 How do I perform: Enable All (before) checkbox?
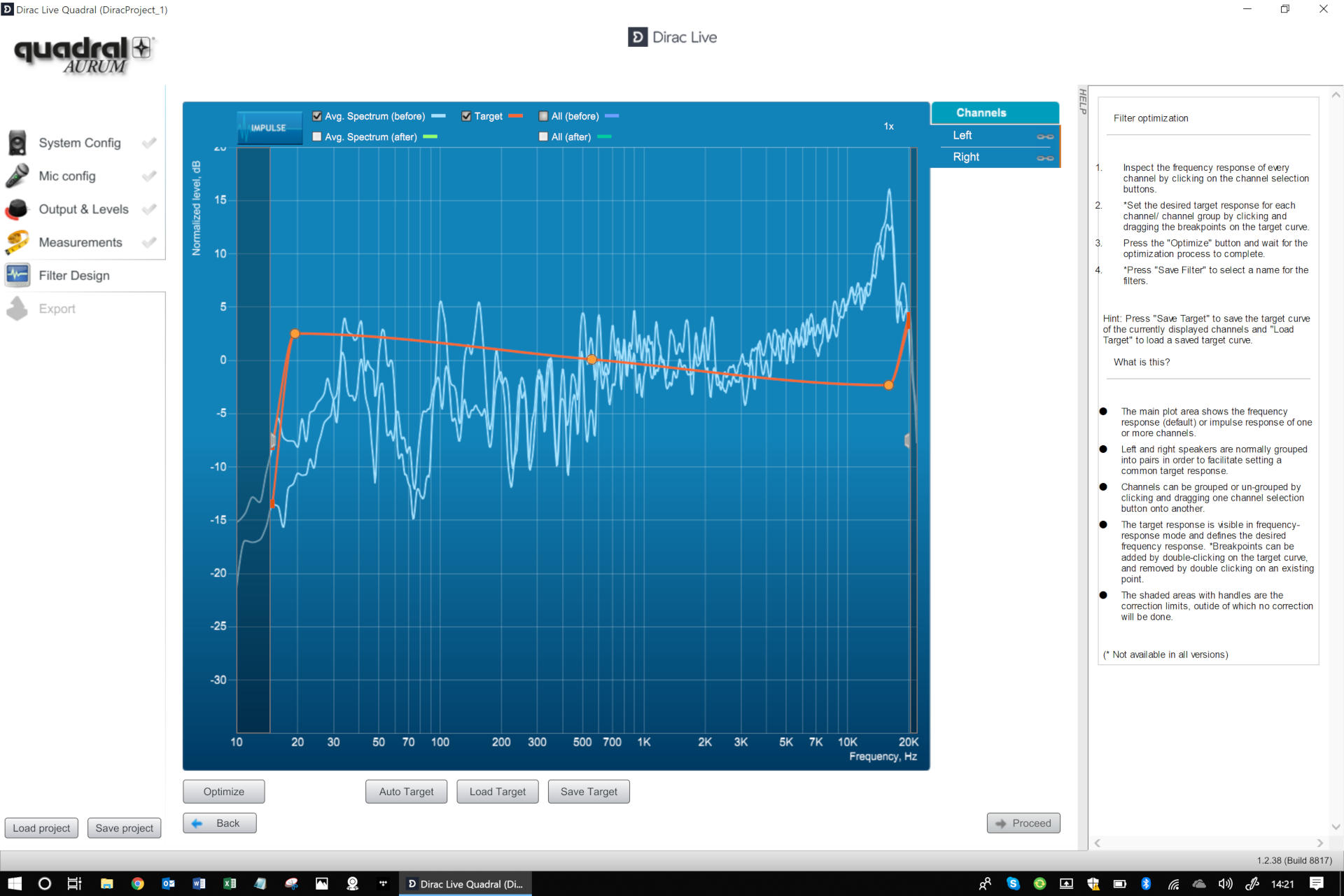[543, 116]
